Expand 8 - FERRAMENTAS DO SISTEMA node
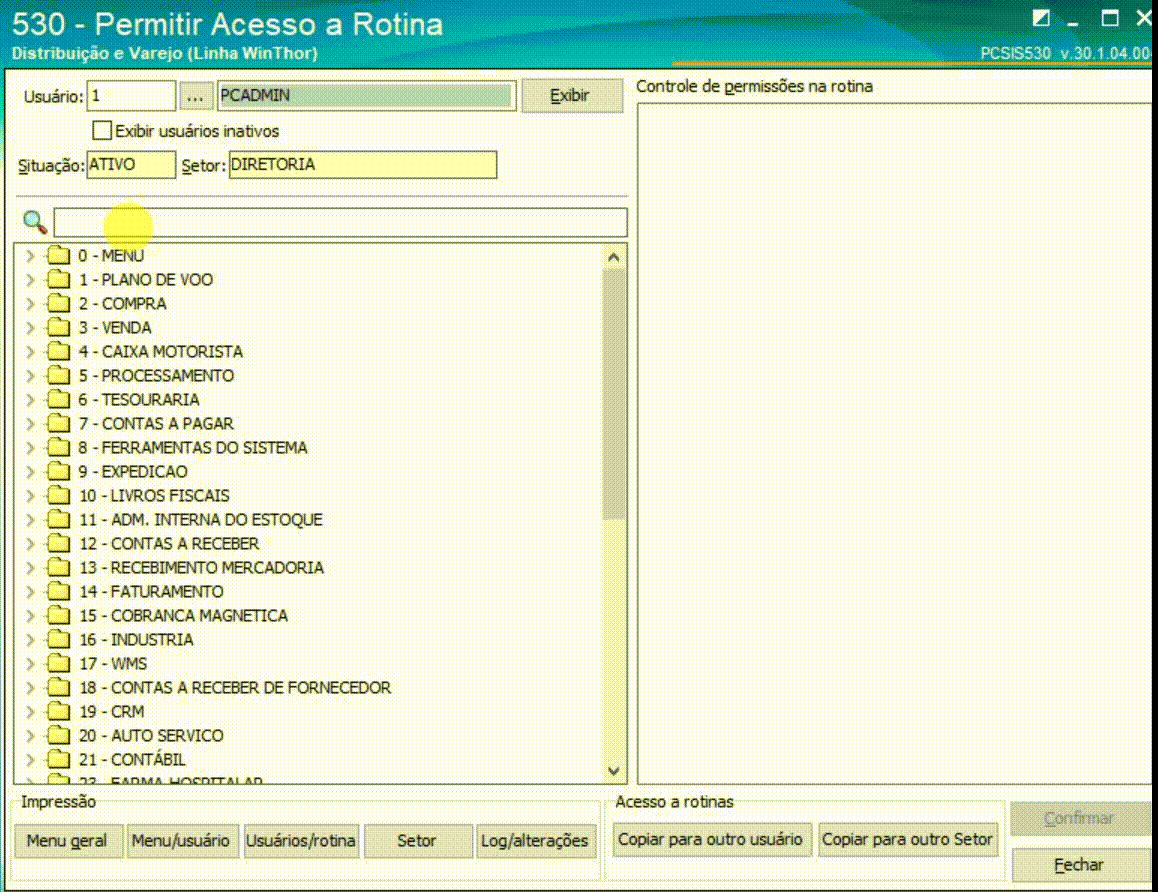Viewport: 1158px width, 892px height. [30, 447]
